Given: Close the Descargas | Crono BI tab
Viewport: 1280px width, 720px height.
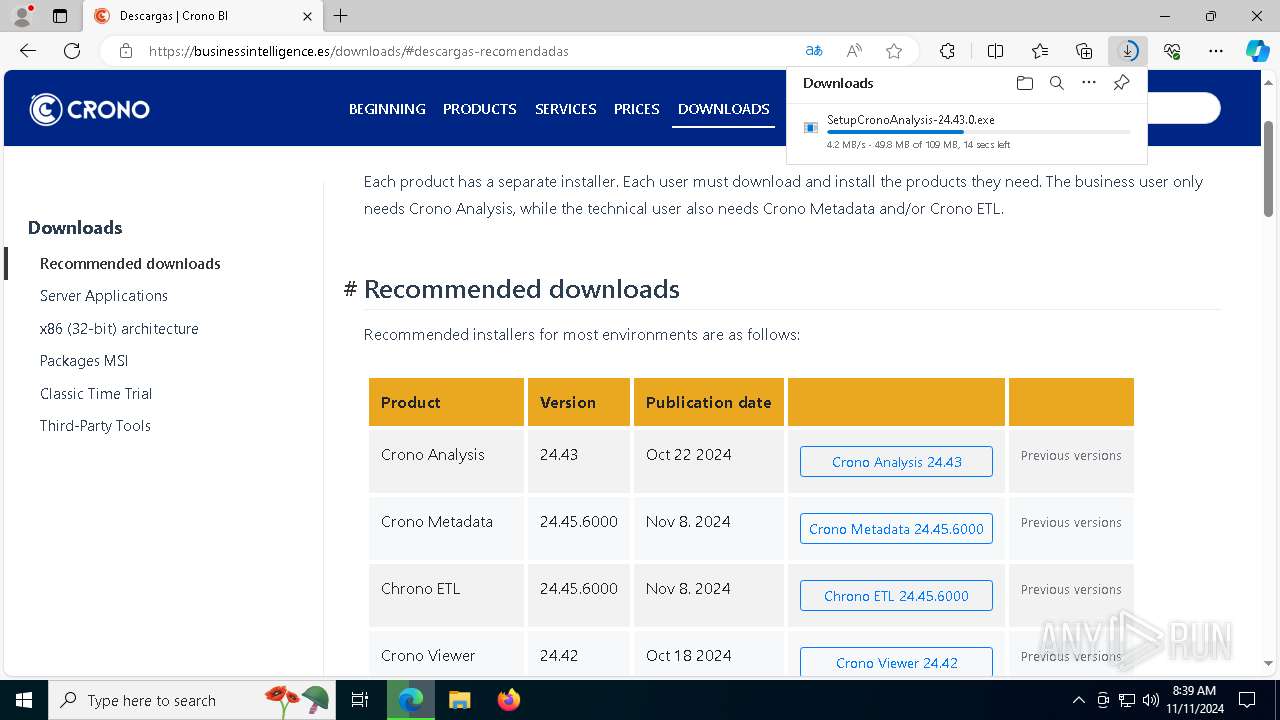Looking at the screenshot, I should [307, 16].
